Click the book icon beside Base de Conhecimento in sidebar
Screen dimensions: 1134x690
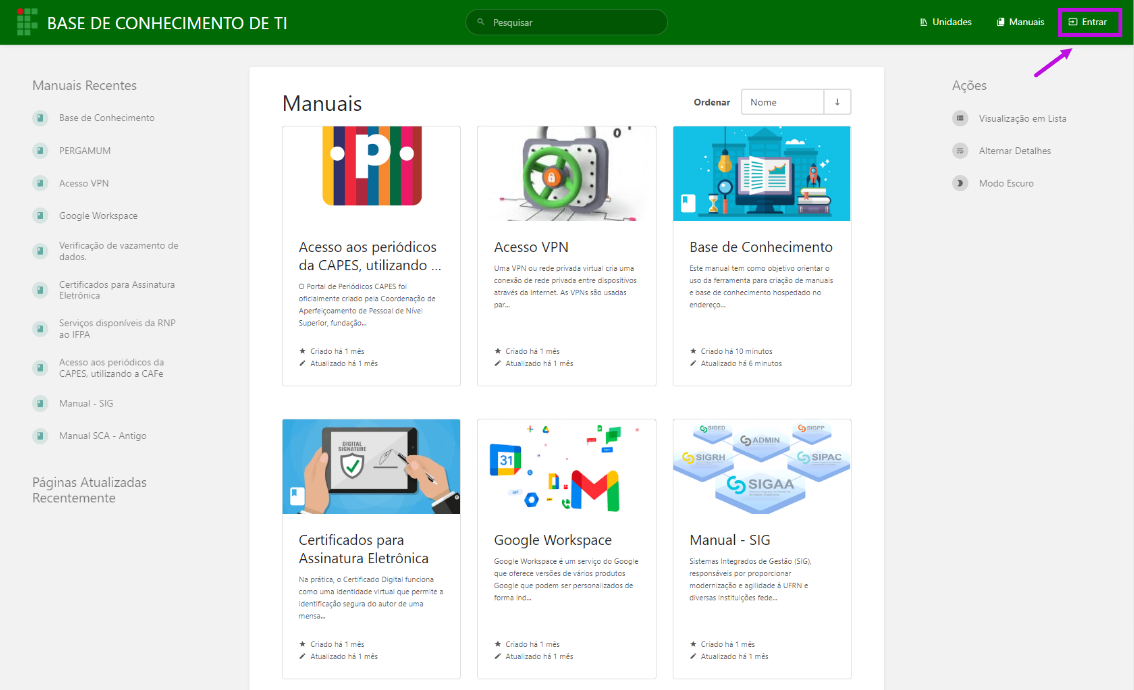(40, 118)
